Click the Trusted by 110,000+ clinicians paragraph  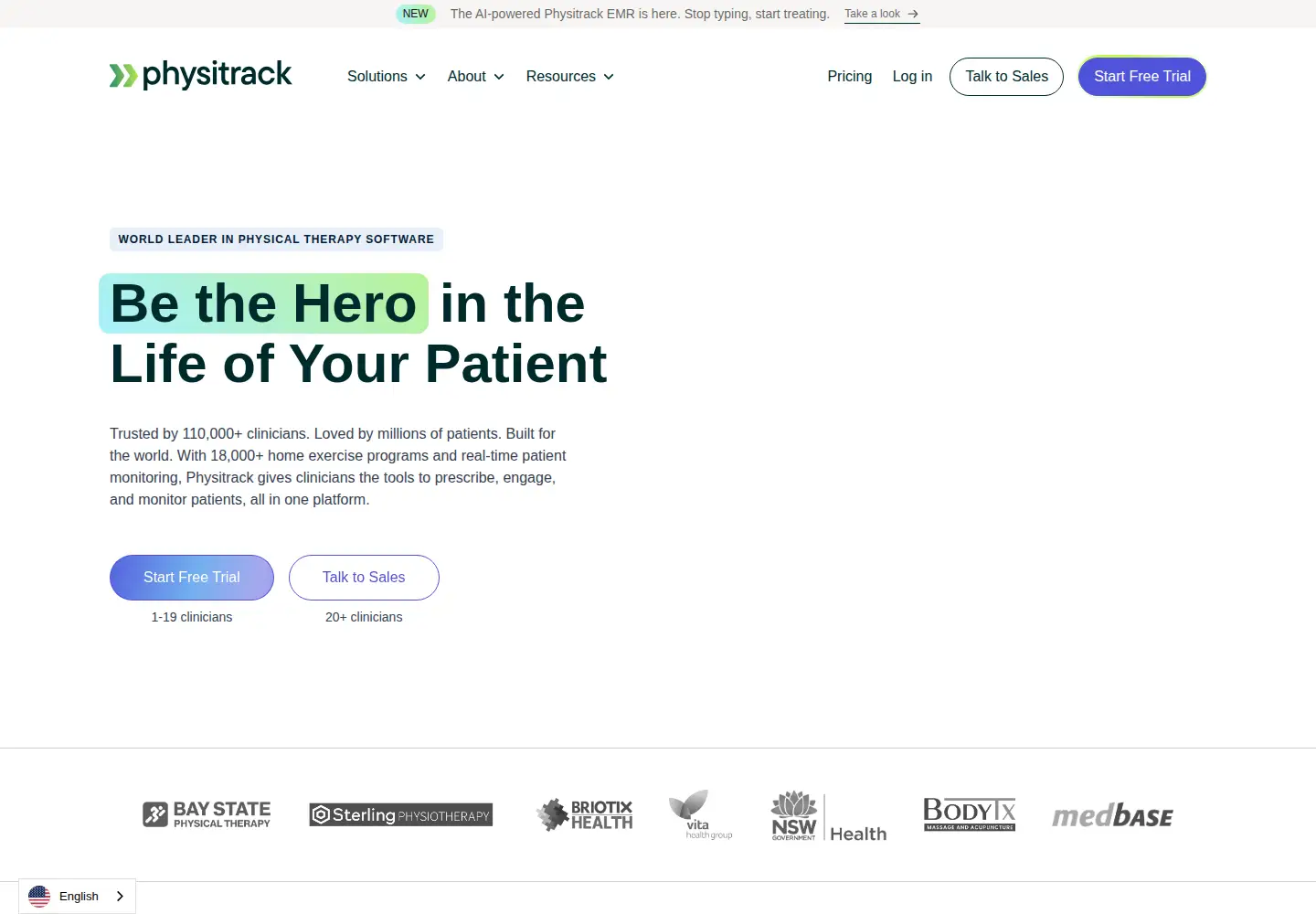coord(338,467)
